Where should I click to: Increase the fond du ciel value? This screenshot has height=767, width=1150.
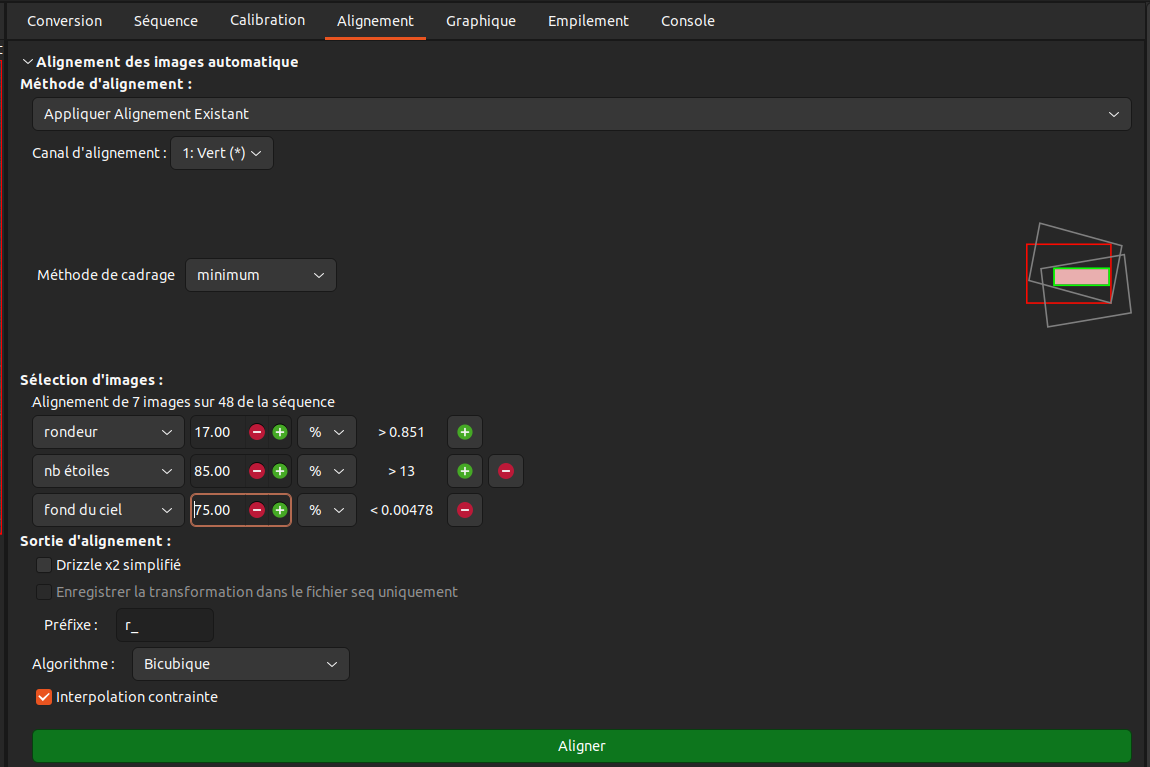click(x=280, y=510)
